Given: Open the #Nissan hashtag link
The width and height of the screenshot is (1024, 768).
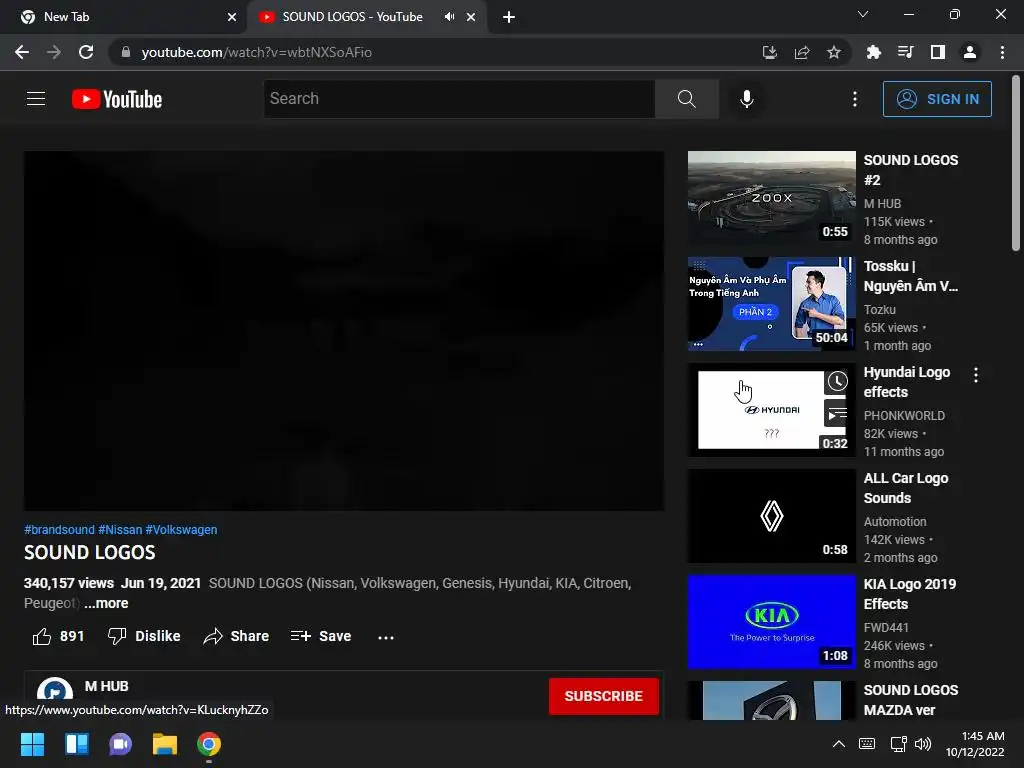Looking at the screenshot, I should tap(120, 530).
